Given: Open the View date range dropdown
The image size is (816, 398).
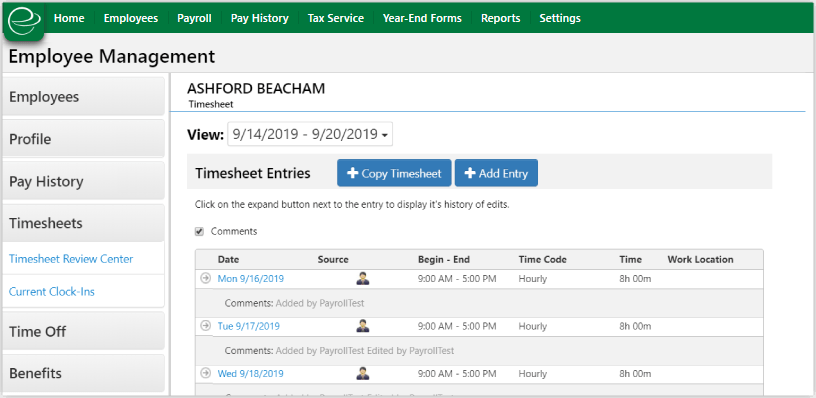Looking at the screenshot, I should point(310,134).
